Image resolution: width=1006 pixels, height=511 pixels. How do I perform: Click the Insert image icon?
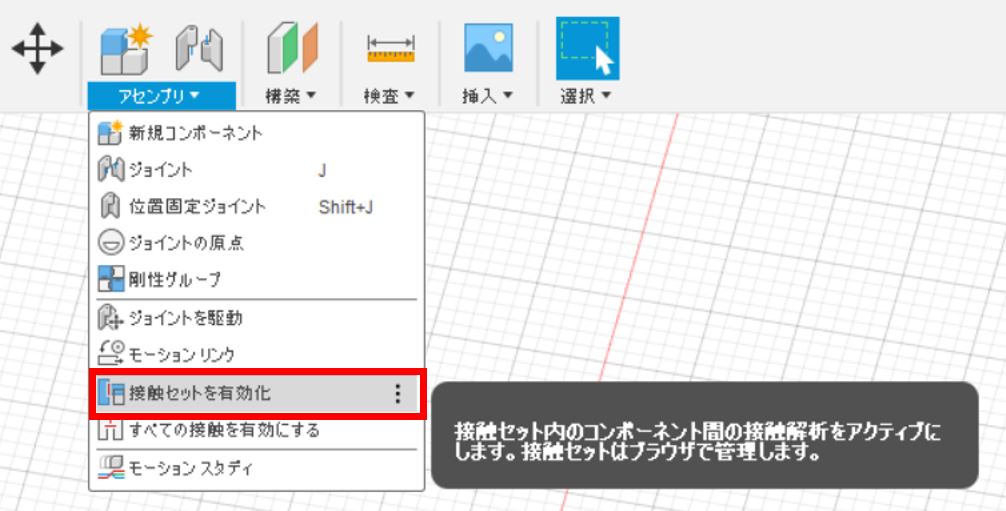pyautogui.click(x=488, y=48)
